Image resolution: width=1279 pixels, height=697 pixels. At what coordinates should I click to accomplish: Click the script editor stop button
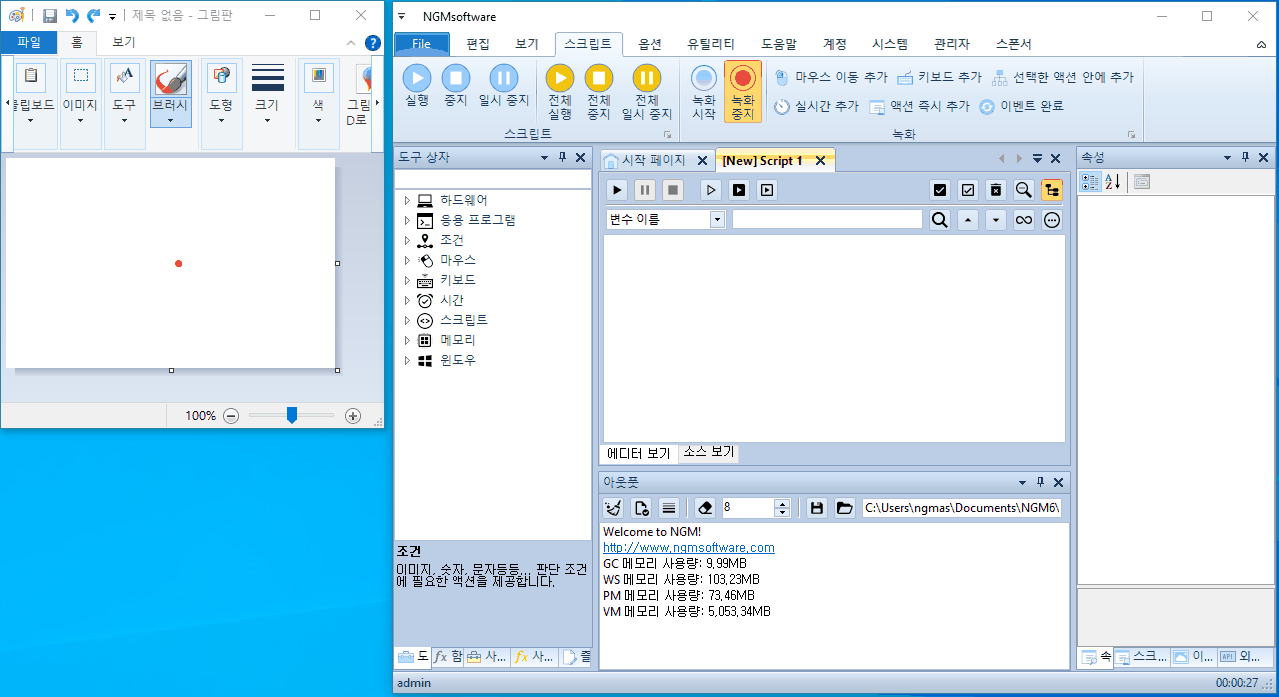(673, 189)
